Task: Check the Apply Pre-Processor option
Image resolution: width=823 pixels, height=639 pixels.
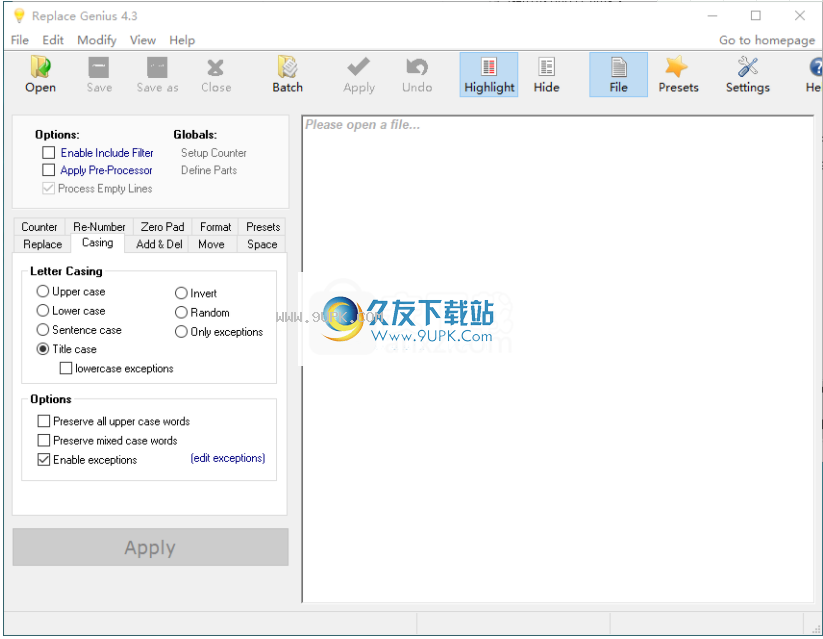Action: pyautogui.click(x=49, y=170)
